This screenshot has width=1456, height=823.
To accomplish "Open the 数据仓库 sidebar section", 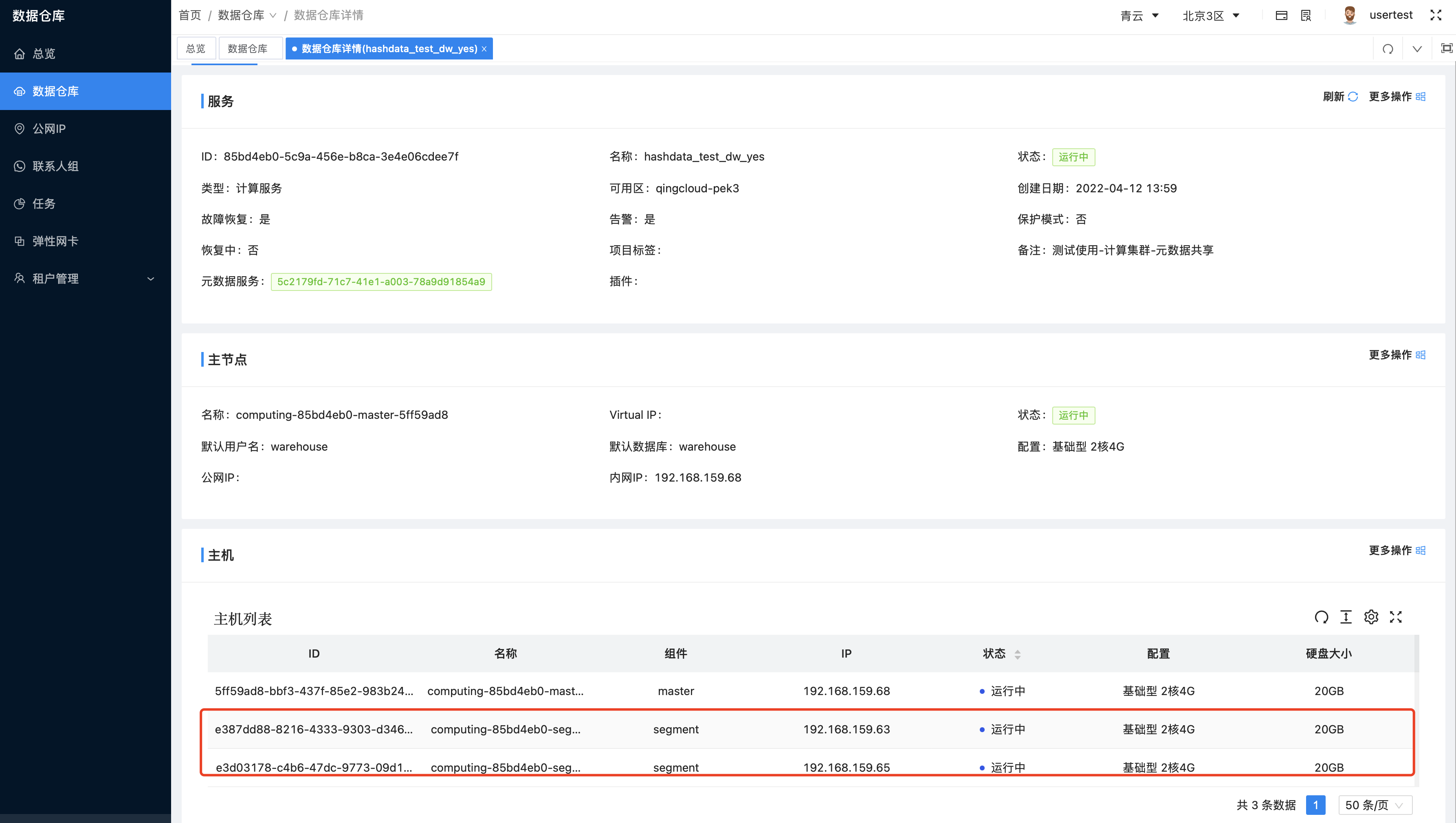I will point(55,91).
